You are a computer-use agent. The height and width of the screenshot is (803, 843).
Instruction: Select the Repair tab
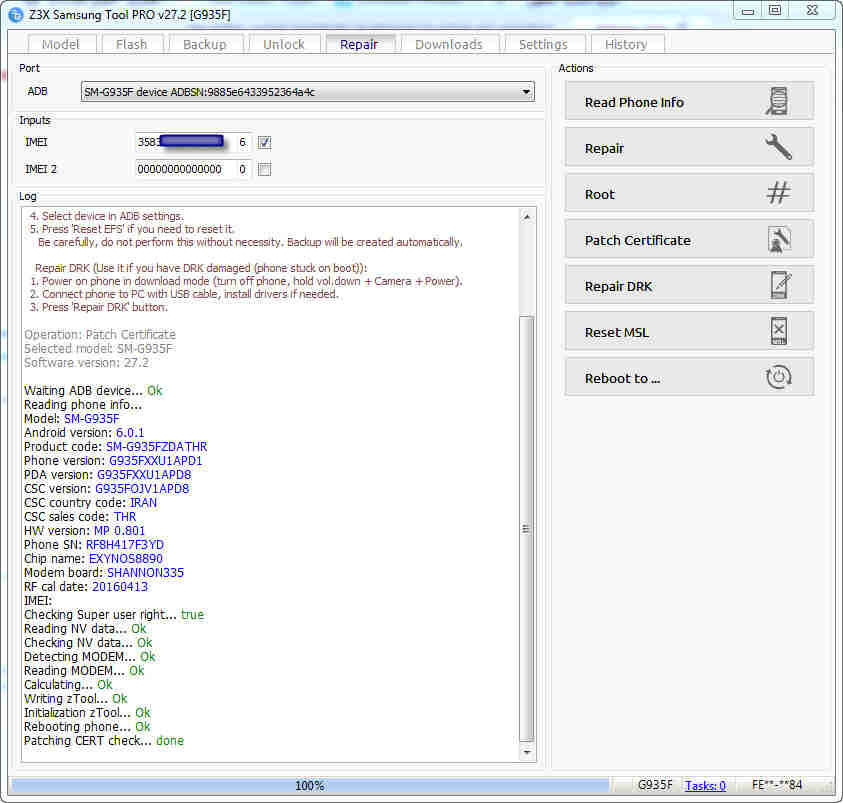click(359, 44)
